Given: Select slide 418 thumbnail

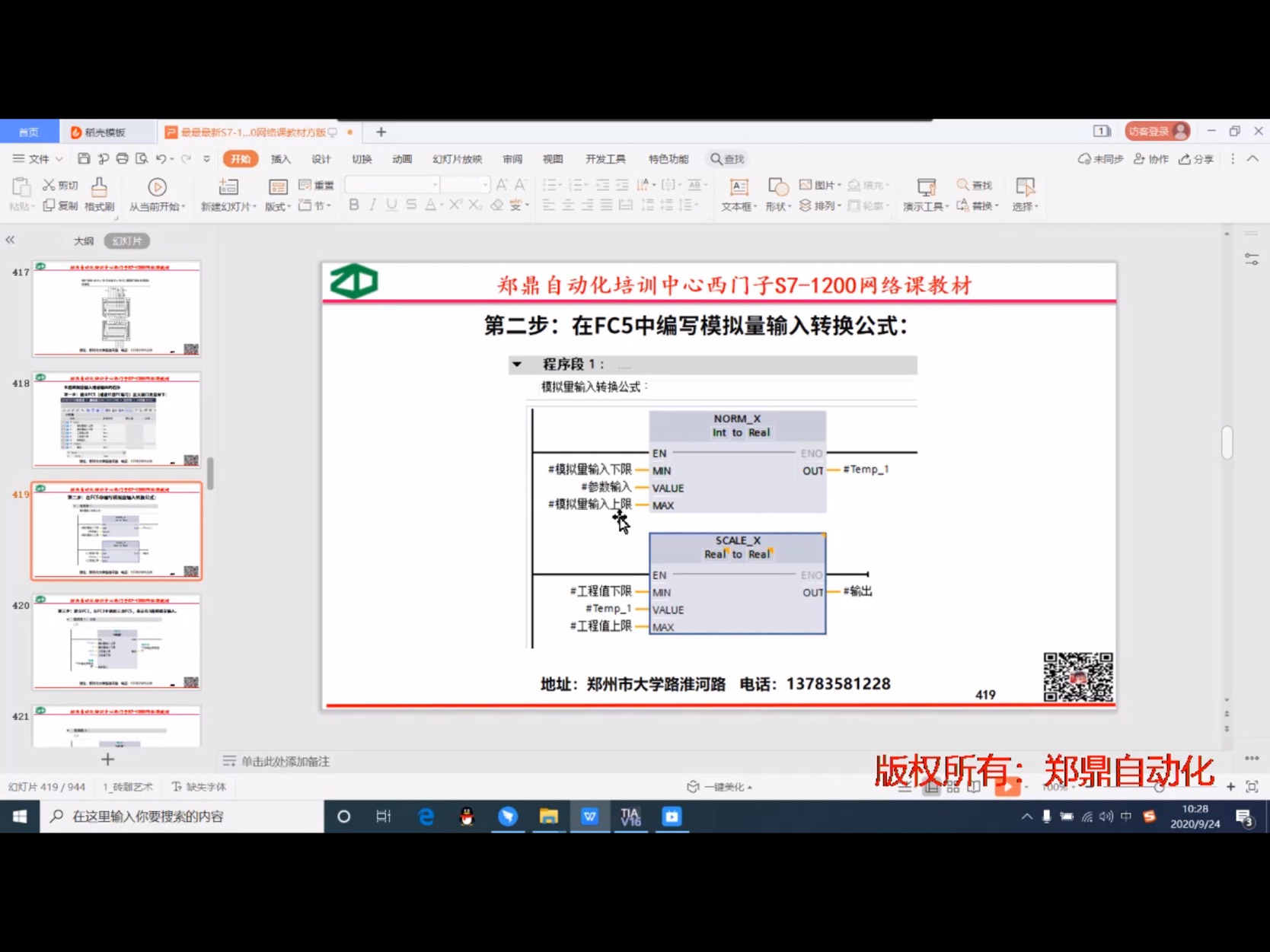Looking at the screenshot, I should pos(116,419).
